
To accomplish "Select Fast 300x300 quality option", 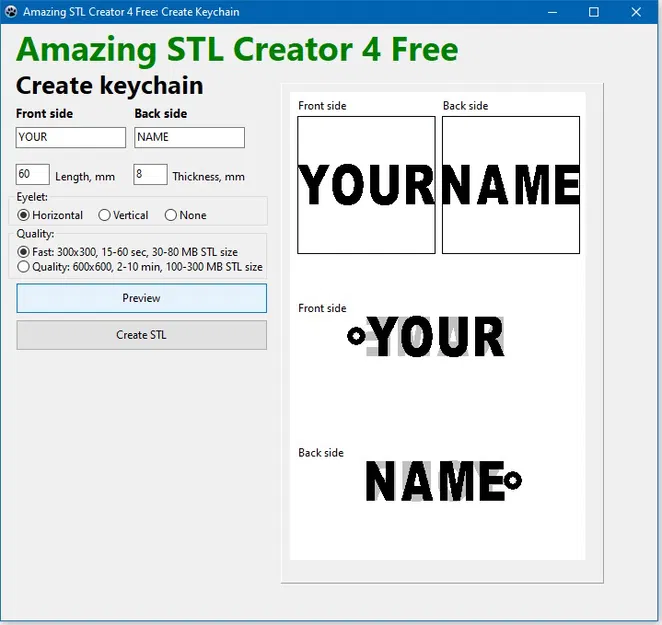I will (x=128, y=252).
